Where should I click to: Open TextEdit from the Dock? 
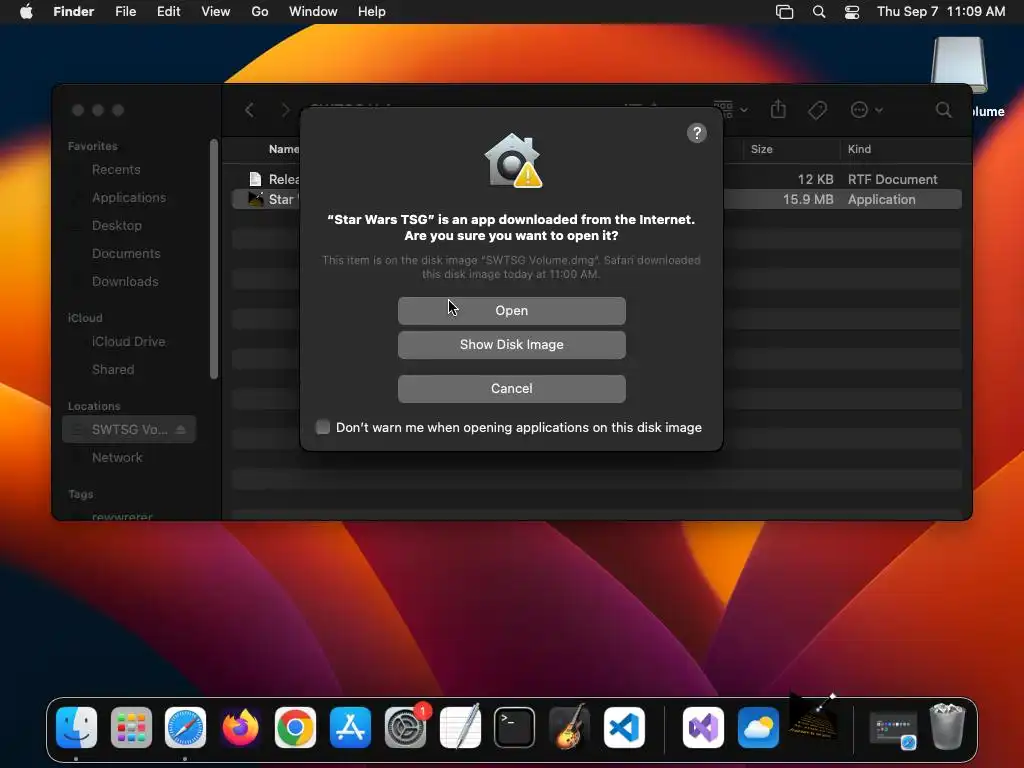460,728
